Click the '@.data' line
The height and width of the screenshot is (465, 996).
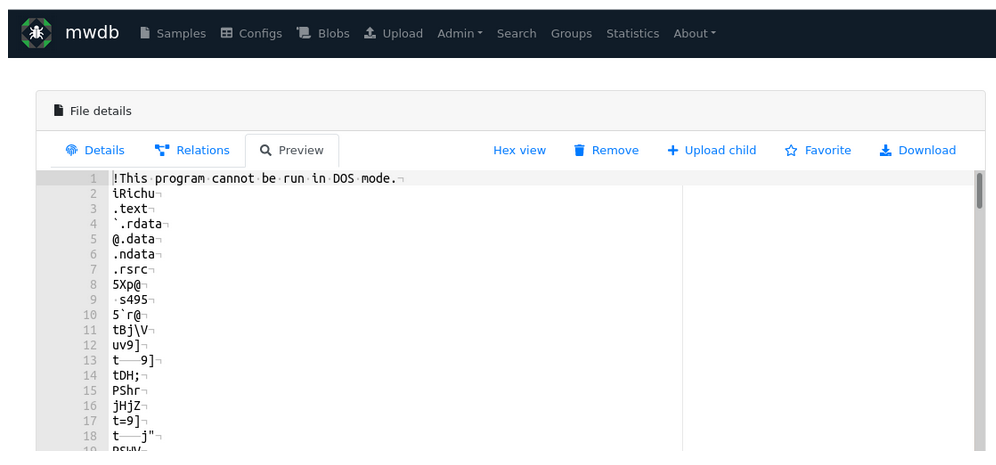(x=133, y=239)
